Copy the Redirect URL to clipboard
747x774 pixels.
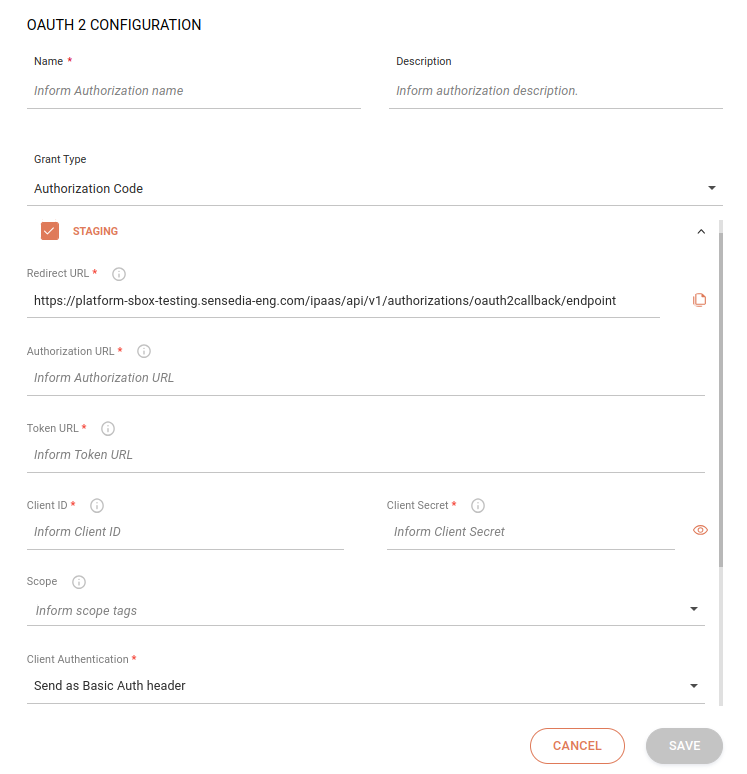point(700,300)
